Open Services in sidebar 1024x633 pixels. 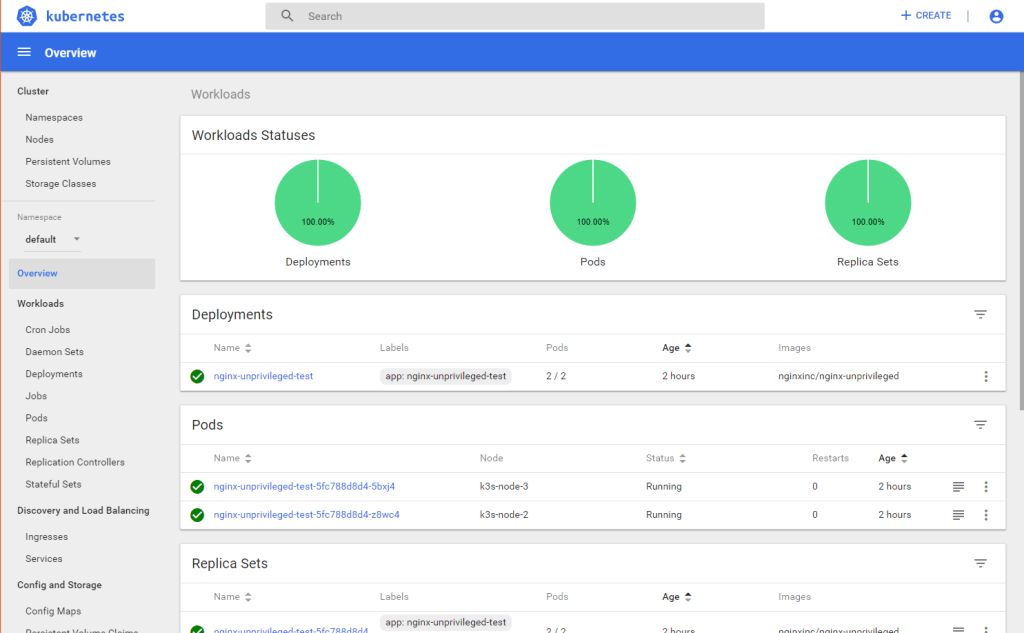pyautogui.click(x=44, y=559)
